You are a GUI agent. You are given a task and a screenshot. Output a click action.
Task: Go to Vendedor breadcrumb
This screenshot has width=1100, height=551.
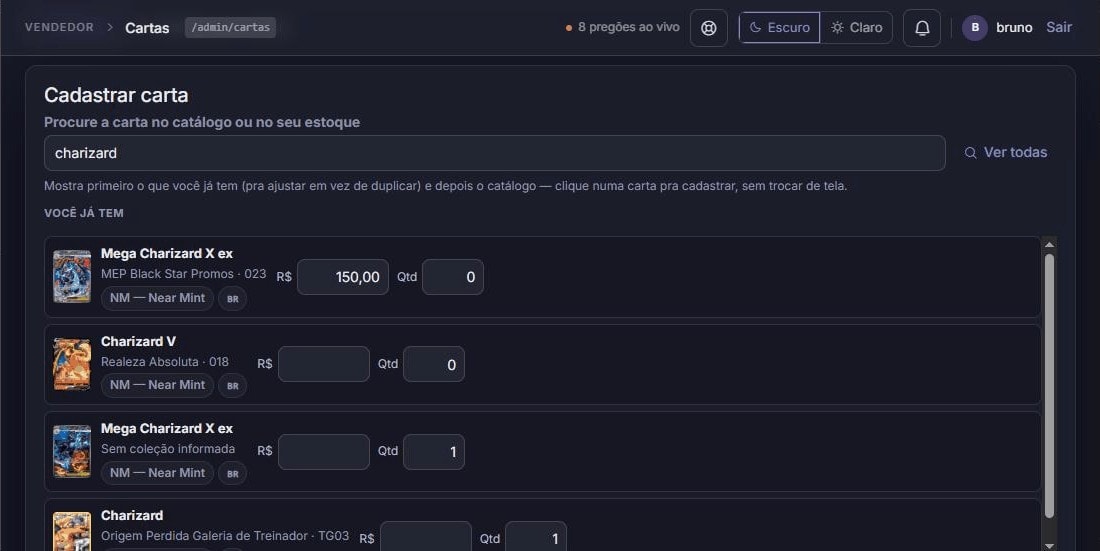[59, 27]
